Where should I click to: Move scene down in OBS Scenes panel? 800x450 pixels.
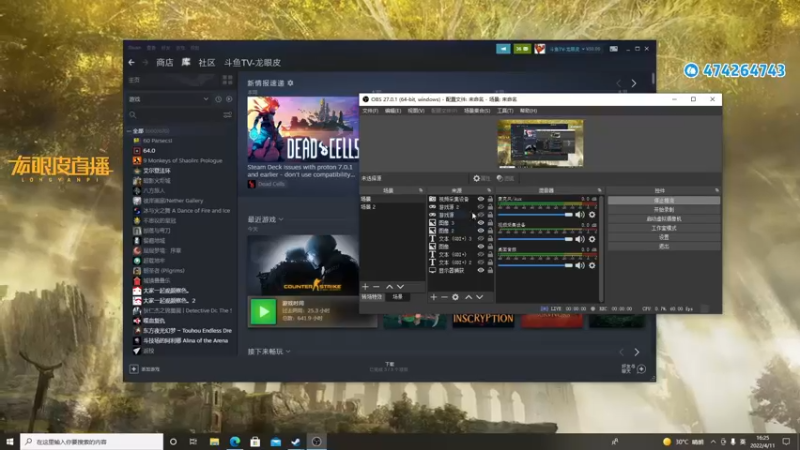pos(401,287)
